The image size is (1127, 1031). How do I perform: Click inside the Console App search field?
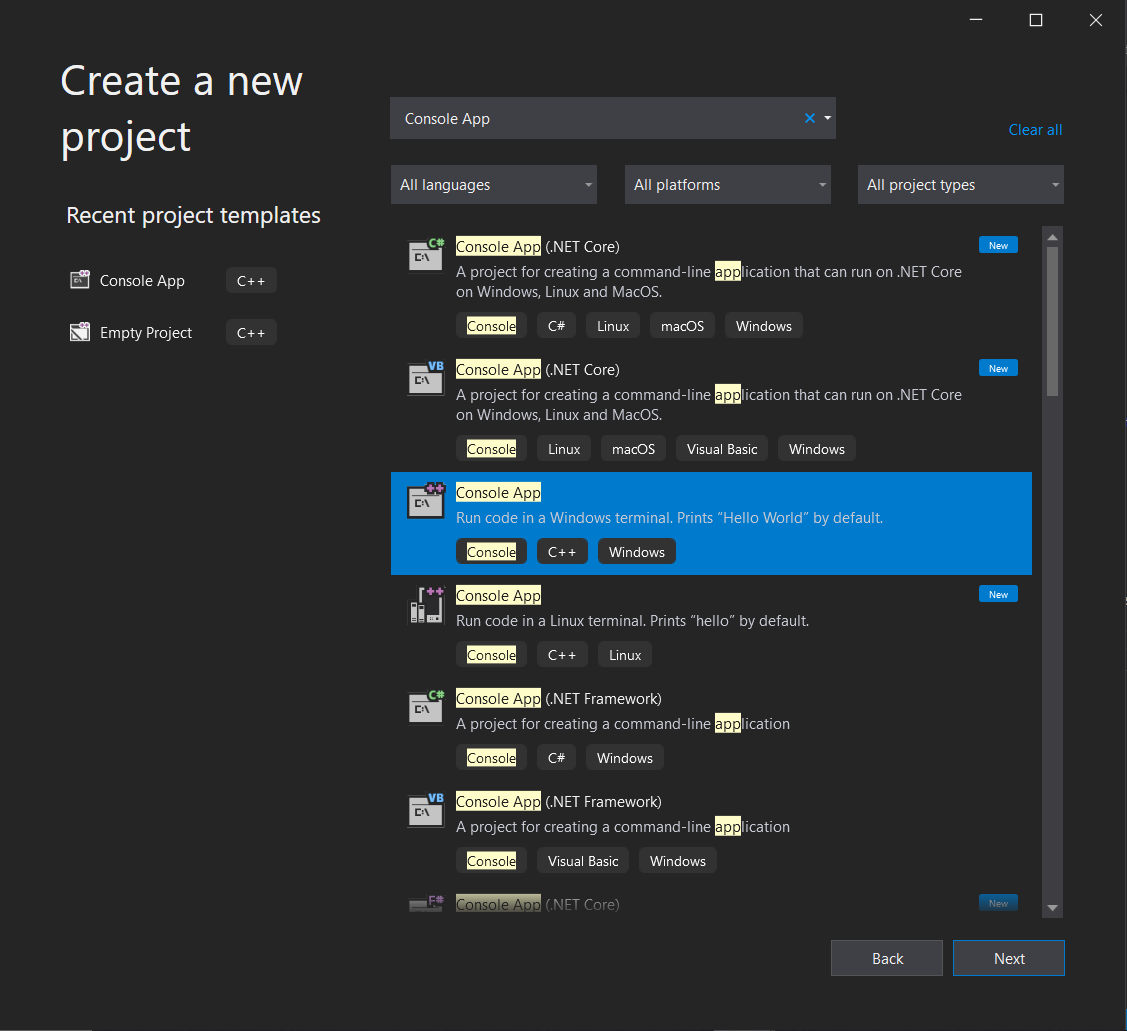coord(600,117)
